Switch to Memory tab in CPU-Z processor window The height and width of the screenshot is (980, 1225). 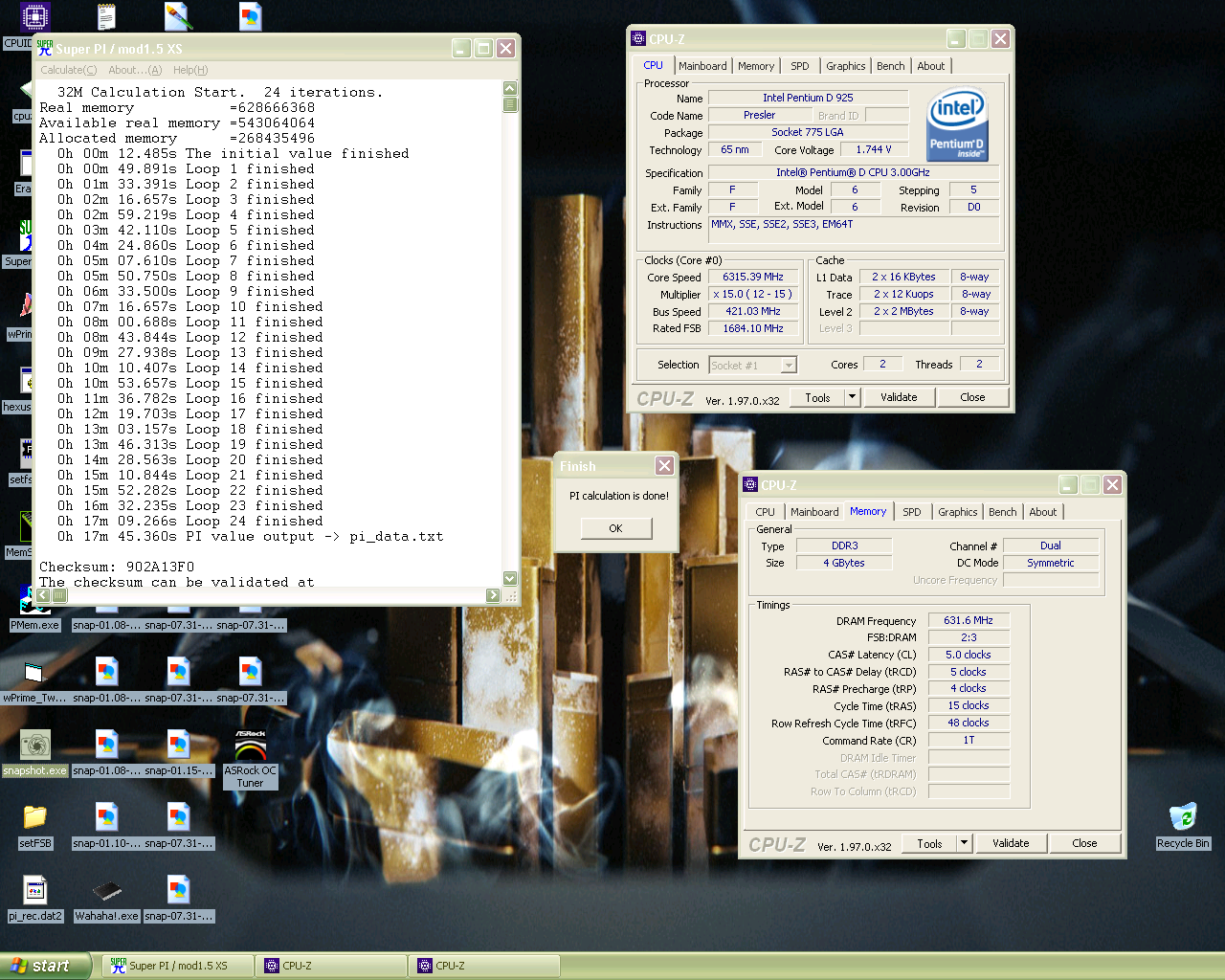[x=756, y=66]
